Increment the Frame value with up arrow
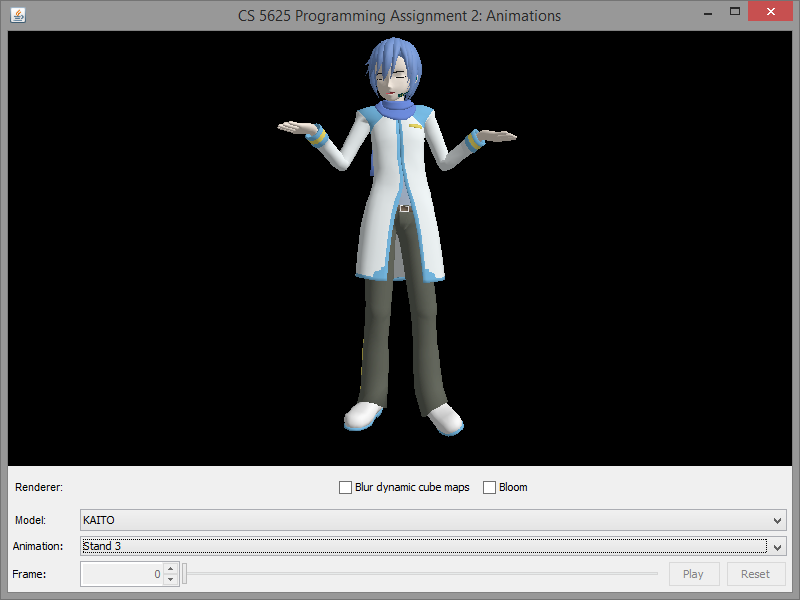800x600 pixels. 170,569
